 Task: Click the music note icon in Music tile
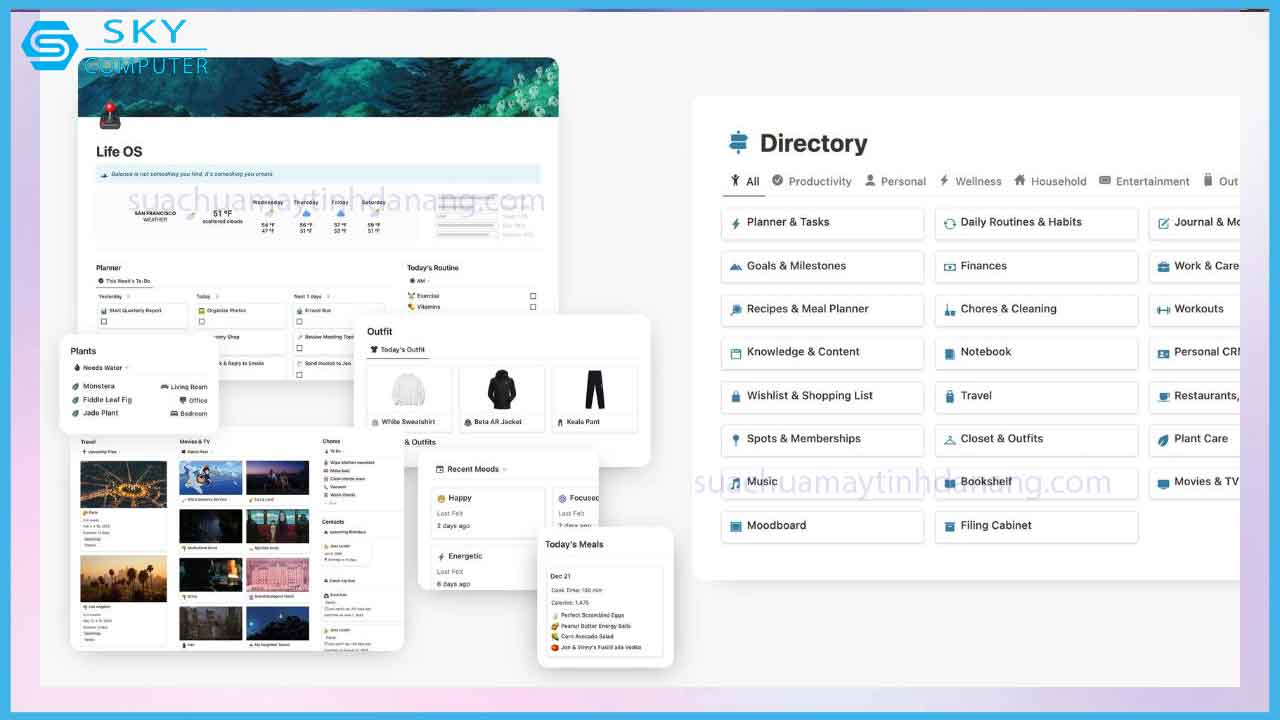(x=736, y=482)
